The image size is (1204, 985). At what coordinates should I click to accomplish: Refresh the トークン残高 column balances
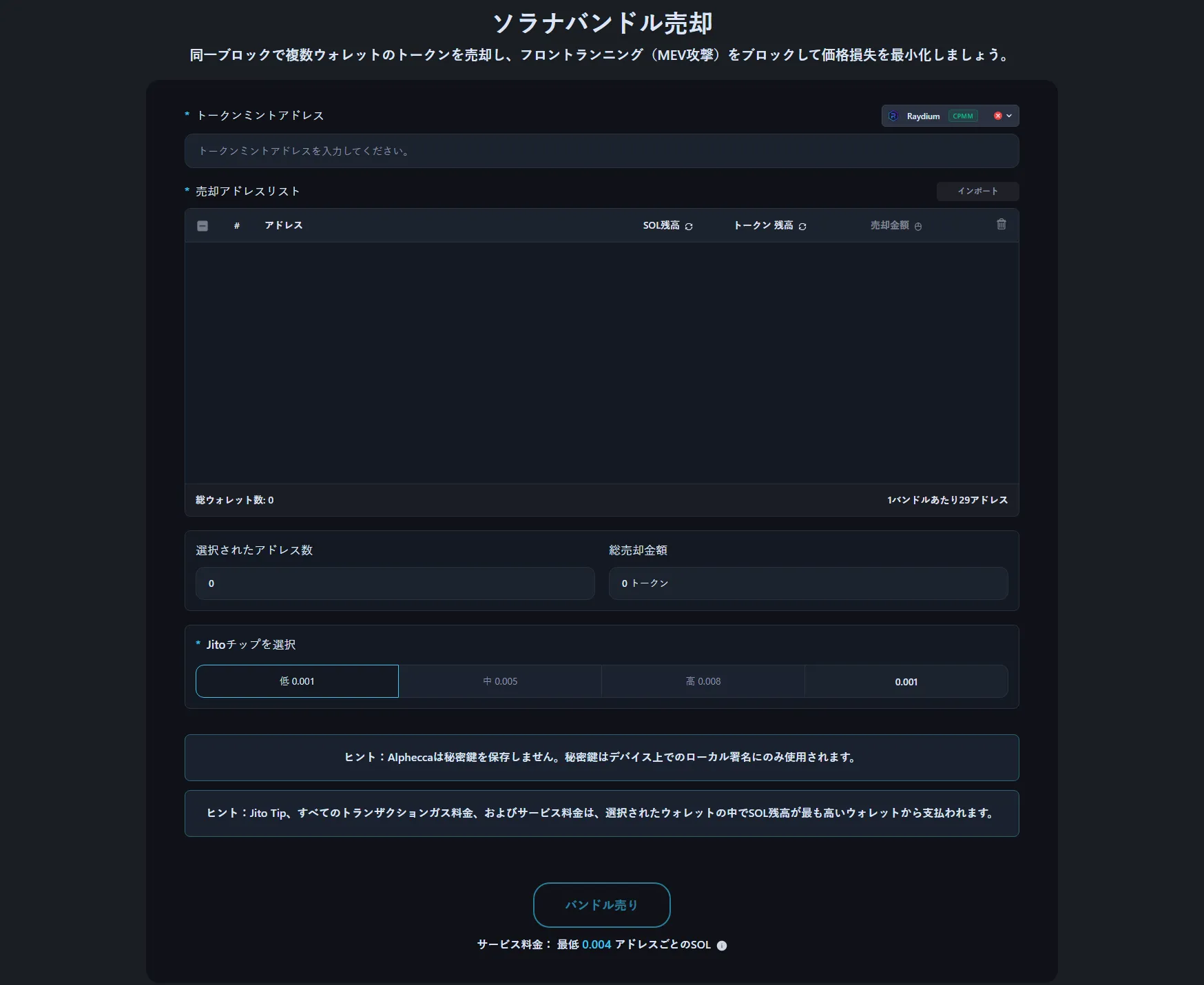(x=802, y=227)
